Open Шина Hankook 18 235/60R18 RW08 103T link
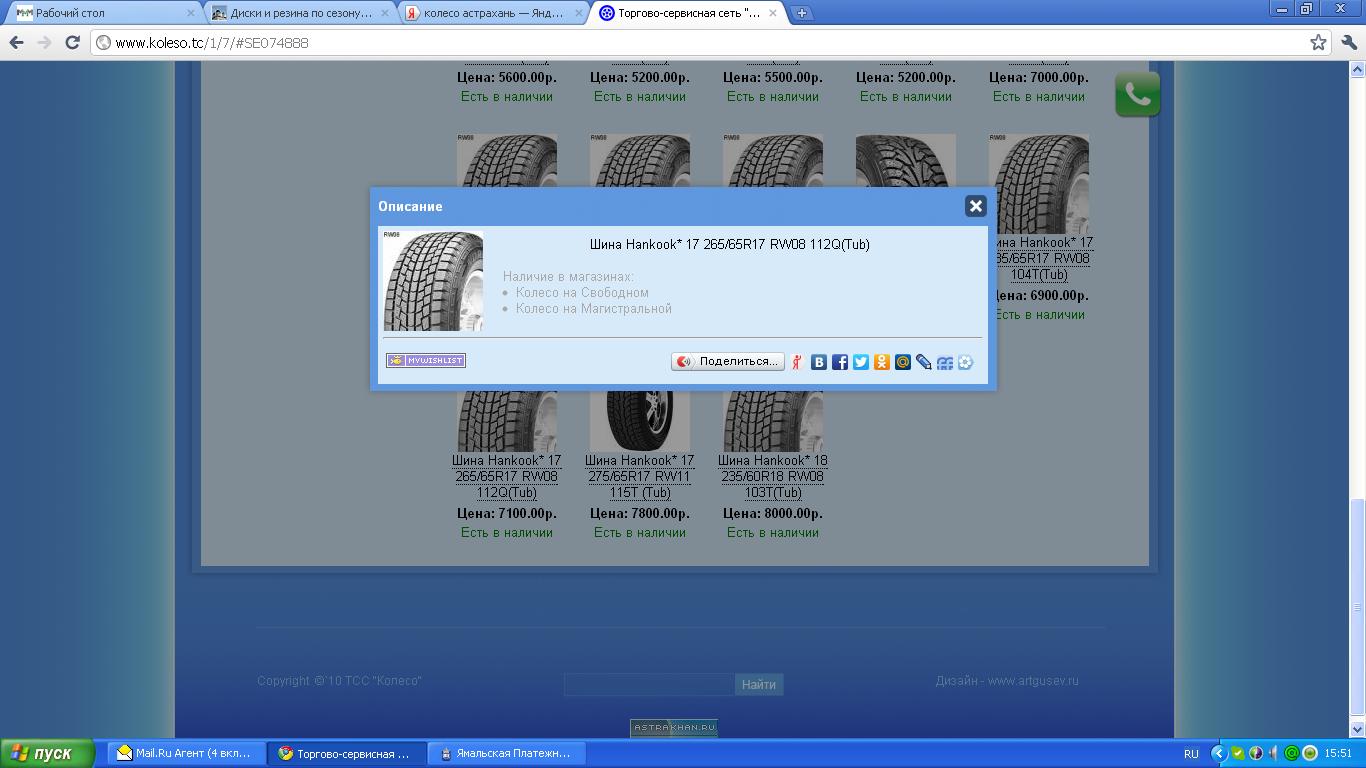Screen dimensions: 1366x768 773,476
